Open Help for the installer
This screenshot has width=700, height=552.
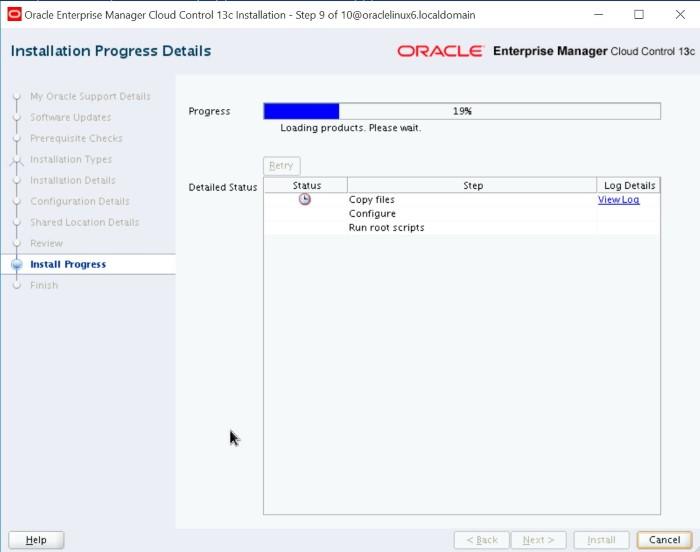tap(36, 539)
